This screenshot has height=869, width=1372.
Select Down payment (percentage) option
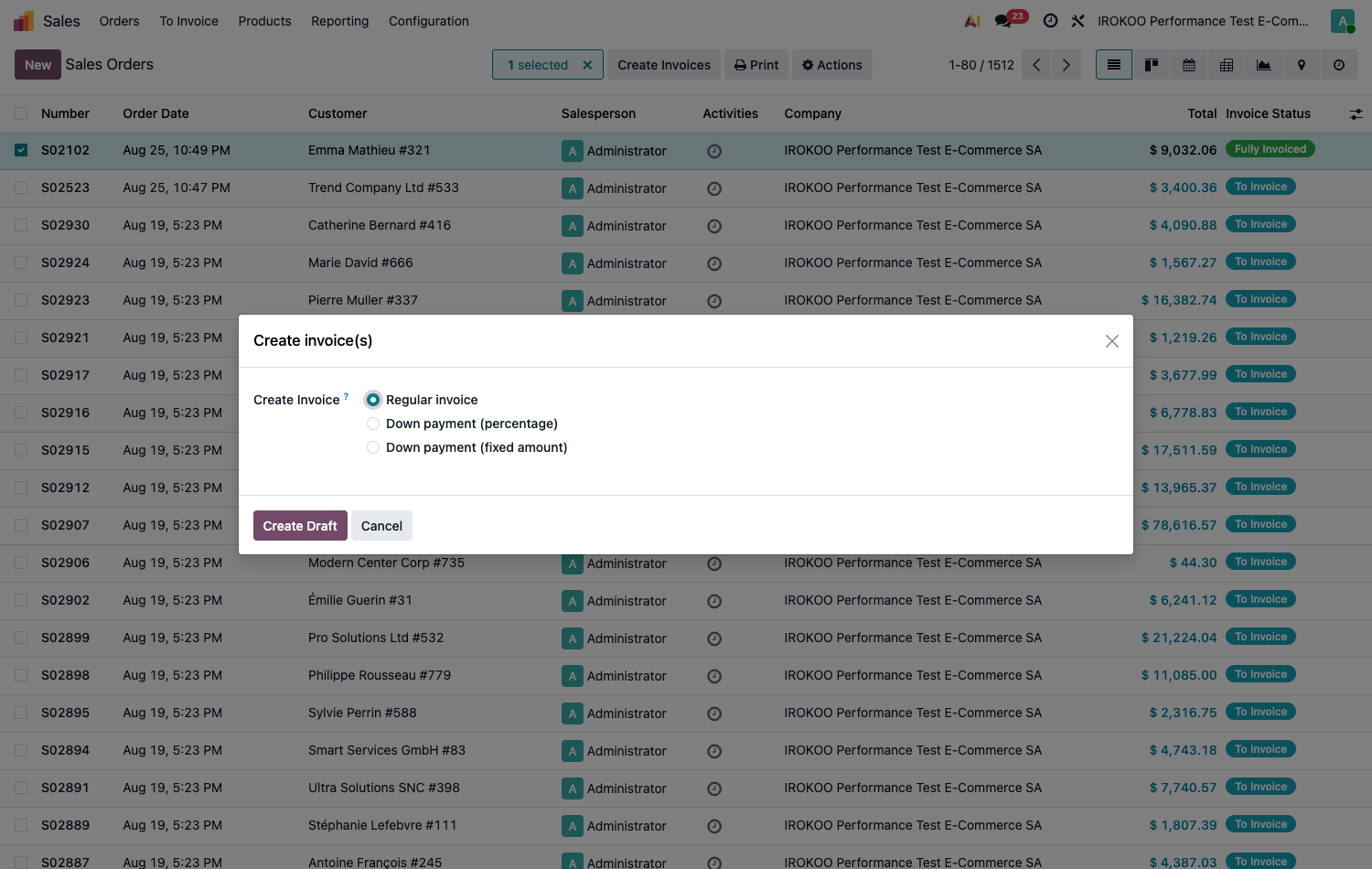(x=373, y=424)
